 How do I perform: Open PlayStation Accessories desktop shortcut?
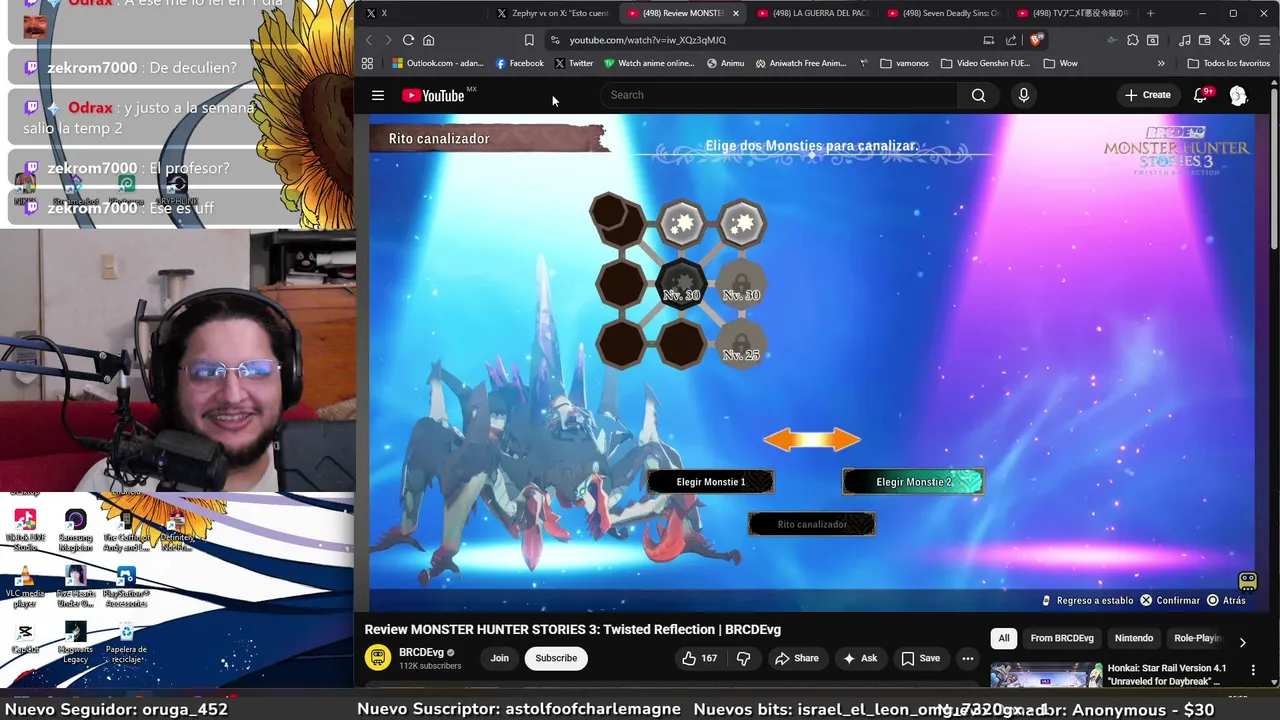coord(126,587)
